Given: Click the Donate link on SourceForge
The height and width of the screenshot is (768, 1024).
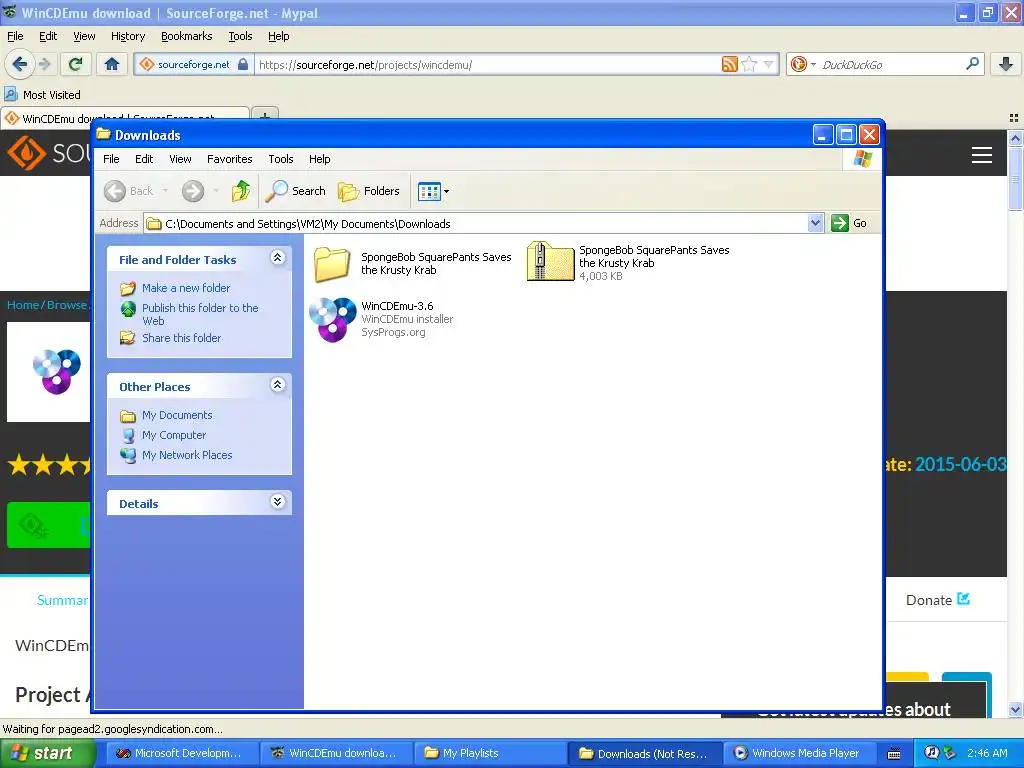Looking at the screenshot, I should click(x=938, y=600).
